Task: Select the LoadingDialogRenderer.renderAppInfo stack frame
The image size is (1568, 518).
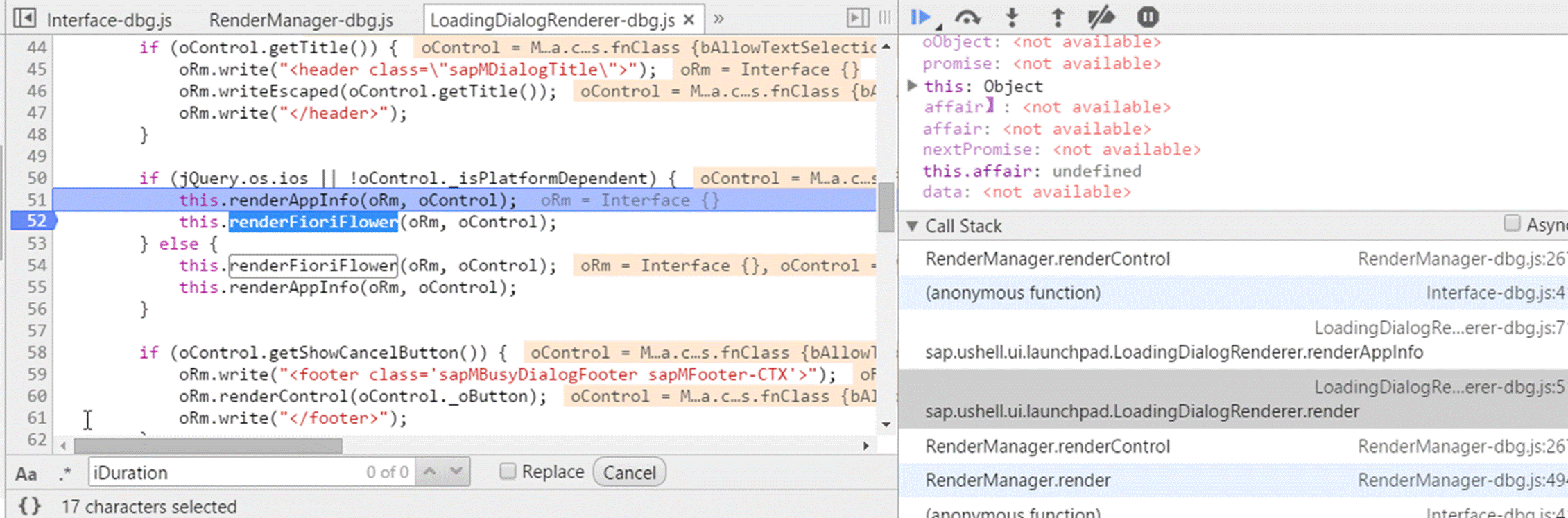Action: pos(1233,340)
